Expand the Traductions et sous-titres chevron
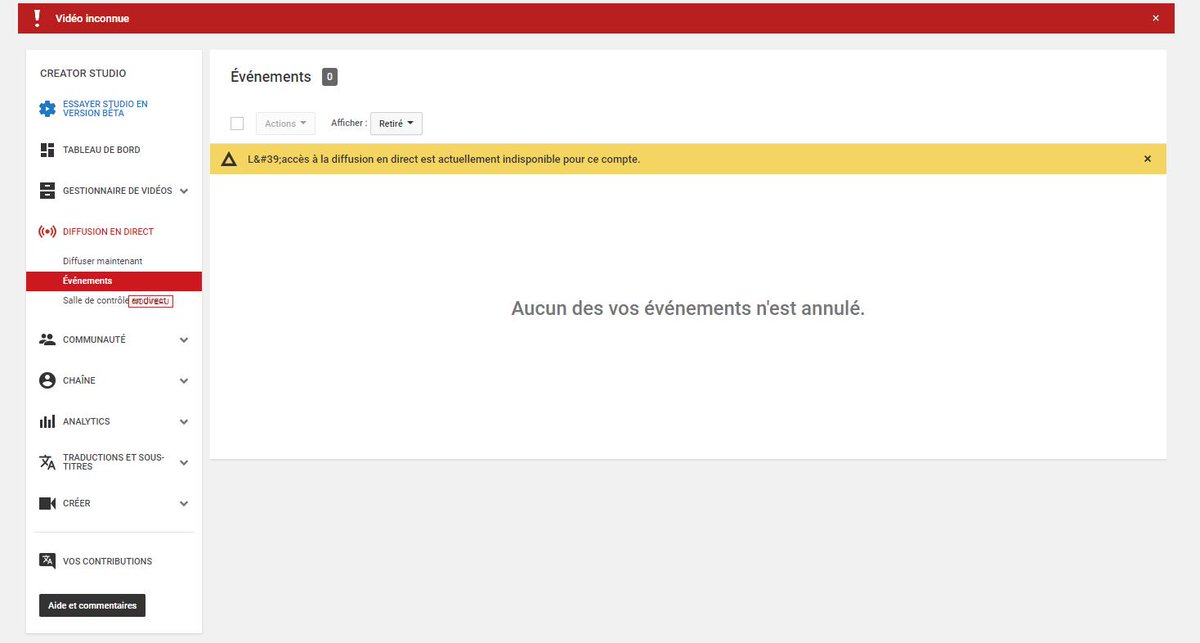Viewport: 1200px width, 643px height. coord(184,463)
